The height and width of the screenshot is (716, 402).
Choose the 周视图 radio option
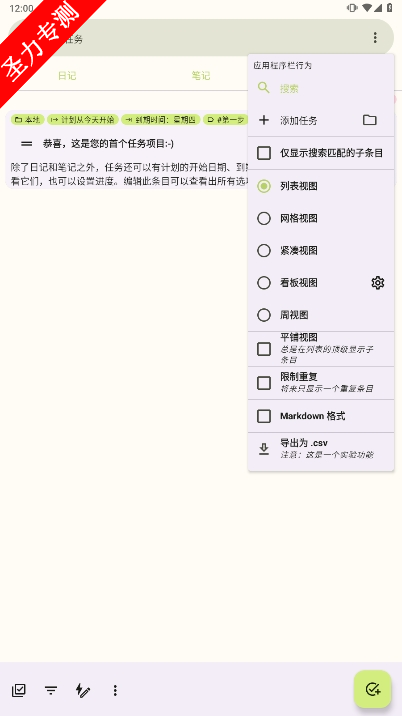(264, 315)
